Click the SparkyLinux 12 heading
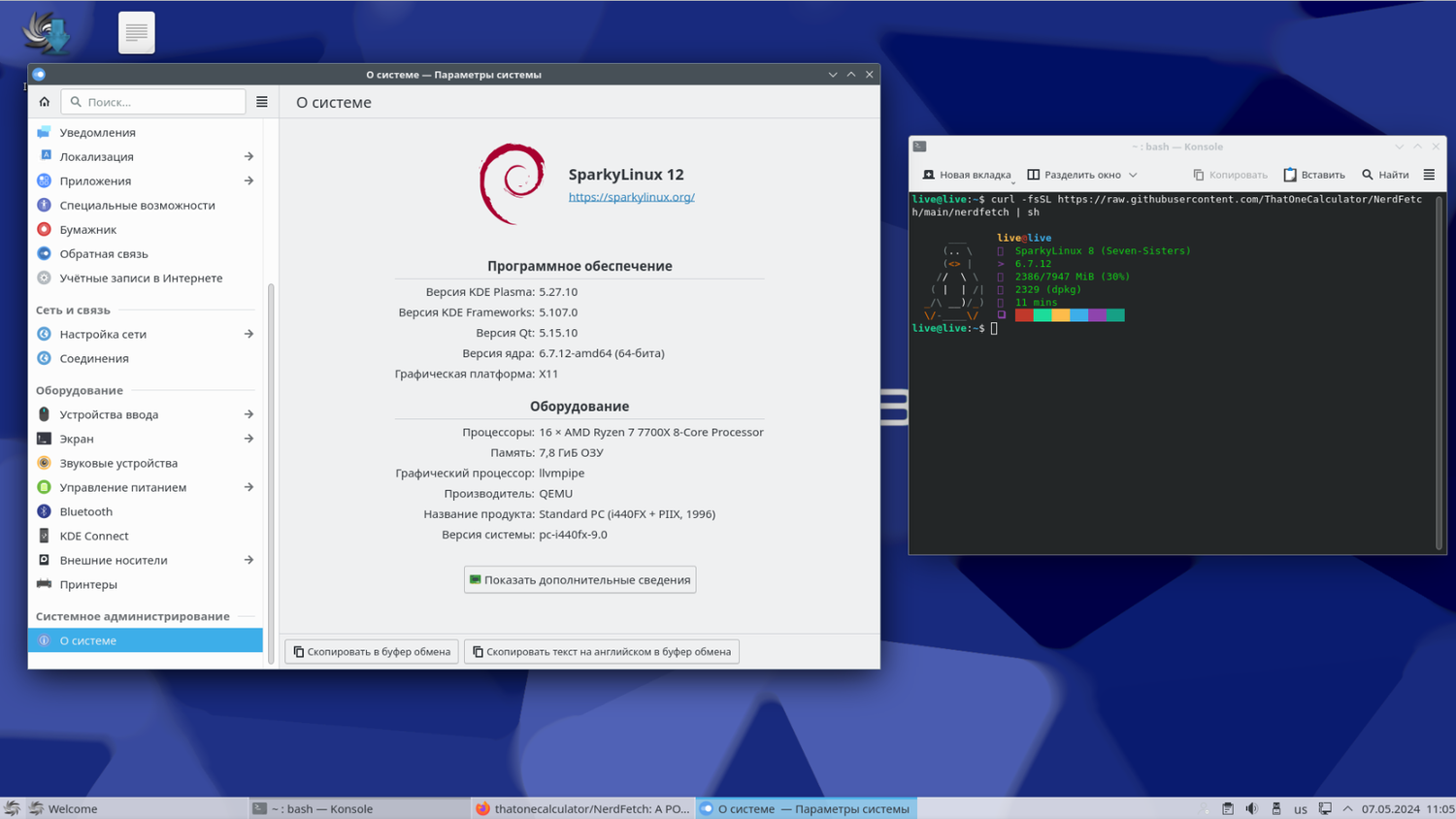This screenshot has height=819, width=1456. pyautogui.click(x=626, y=175)
